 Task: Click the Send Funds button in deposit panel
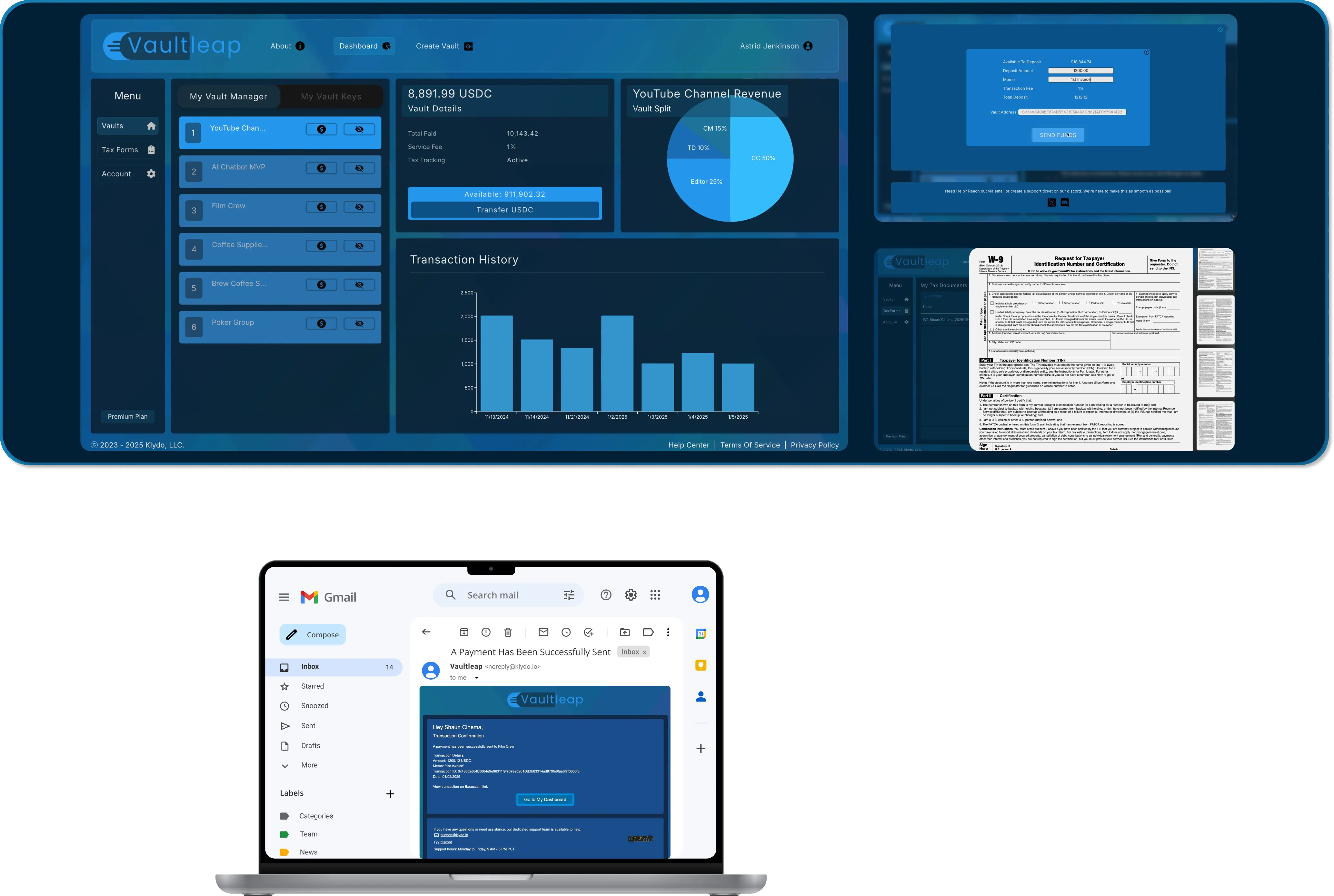(1057, 135)
